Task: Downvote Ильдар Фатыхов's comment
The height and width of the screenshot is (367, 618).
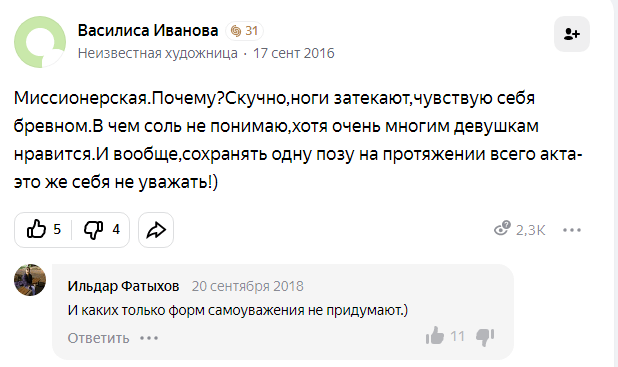Action: point(485,337)
